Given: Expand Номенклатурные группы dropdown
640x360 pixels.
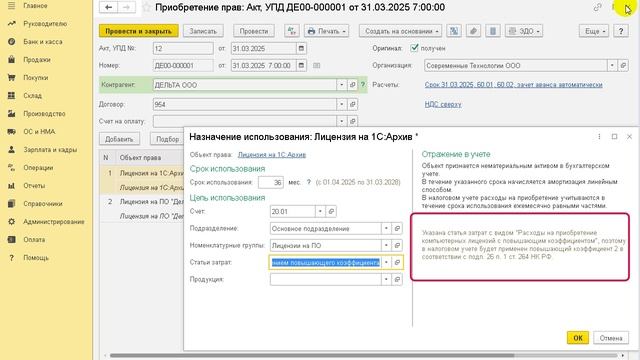Looking at the screenshot, I should [386, 245].
